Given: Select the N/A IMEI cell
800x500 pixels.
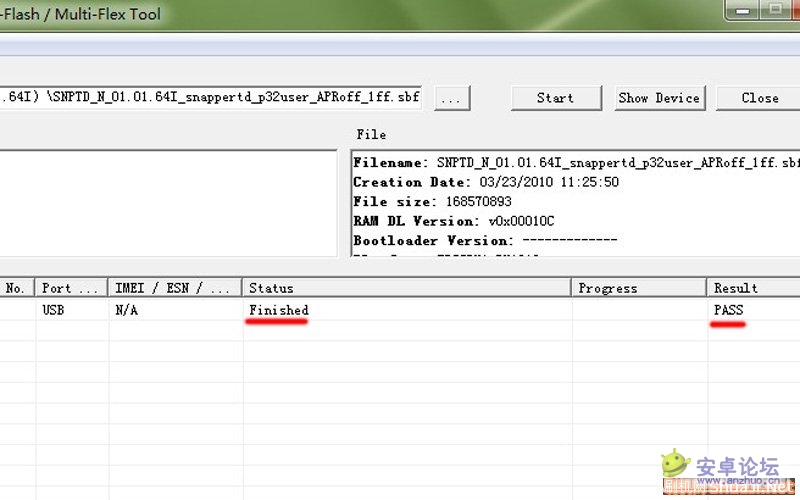Looking at the screenshot, I should pyautogui.click(x=127, y=310).
